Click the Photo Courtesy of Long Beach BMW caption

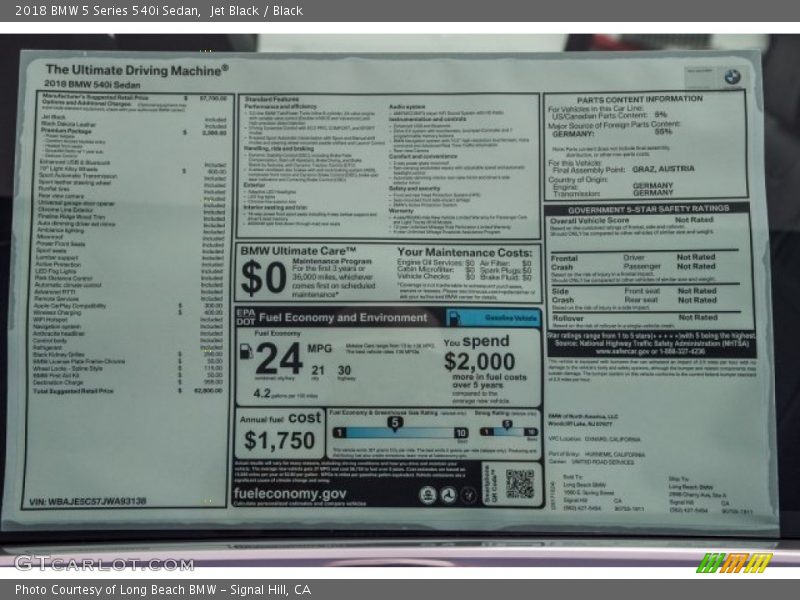coord(163,590)
